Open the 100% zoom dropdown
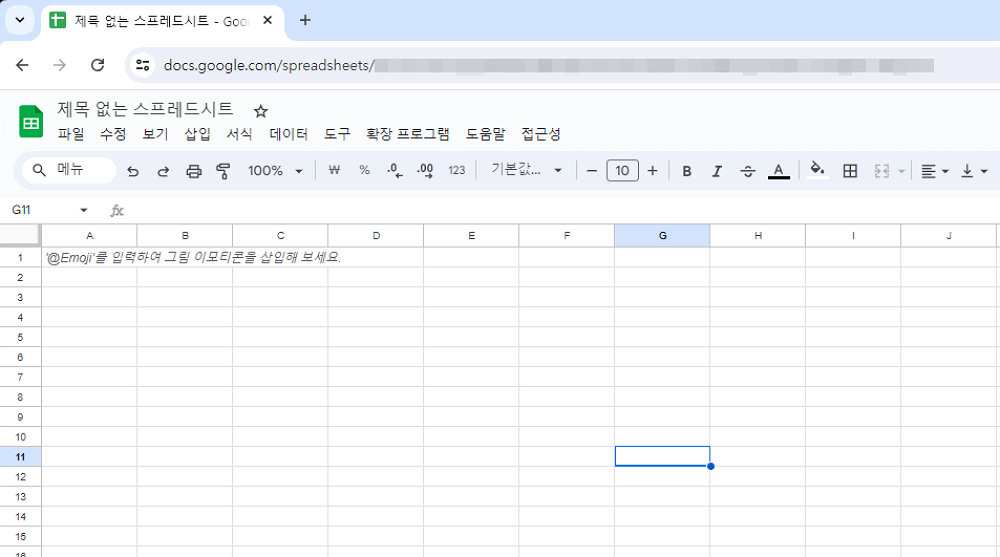 click(x=275, y=171)
